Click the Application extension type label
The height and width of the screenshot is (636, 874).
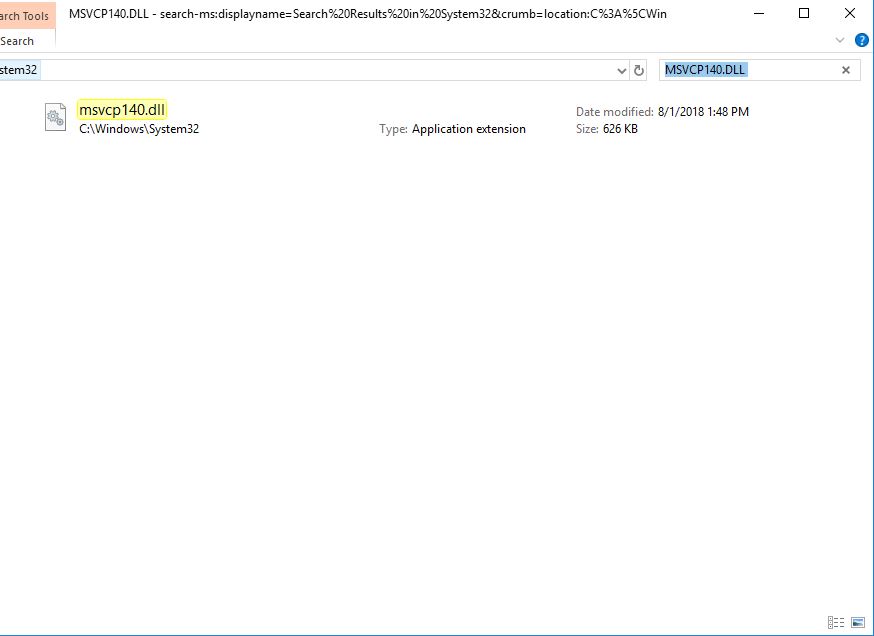[469, 129]
